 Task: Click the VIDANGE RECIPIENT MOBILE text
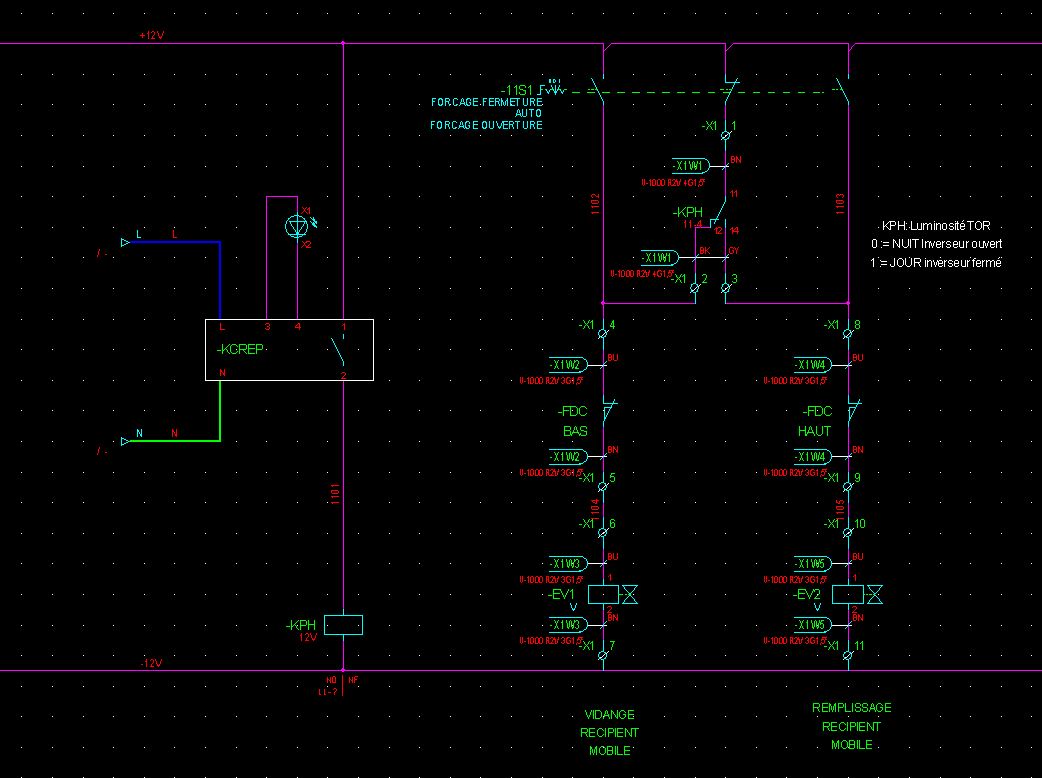[x=609, y=732]
